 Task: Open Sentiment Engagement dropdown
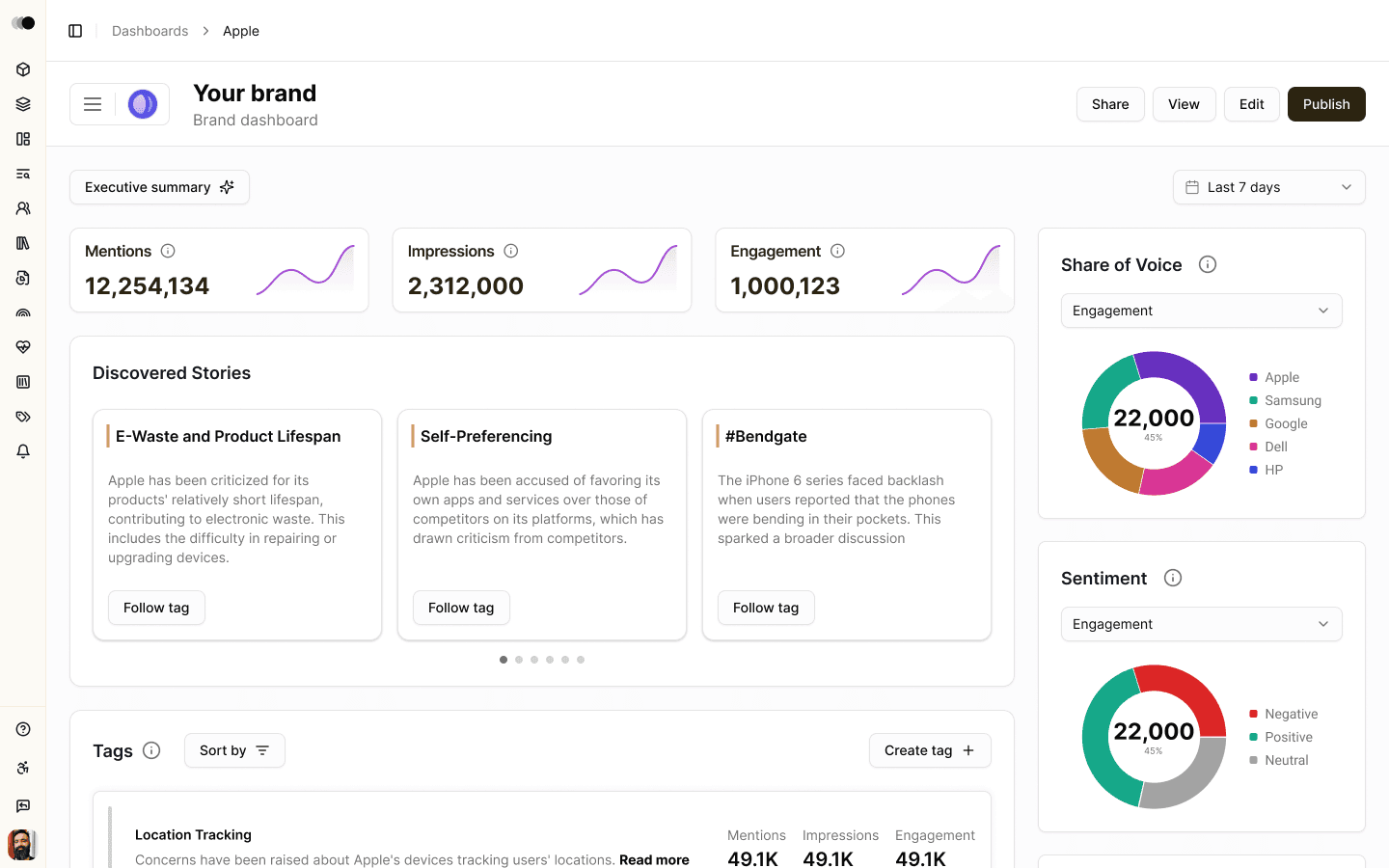click(1201, 624)
